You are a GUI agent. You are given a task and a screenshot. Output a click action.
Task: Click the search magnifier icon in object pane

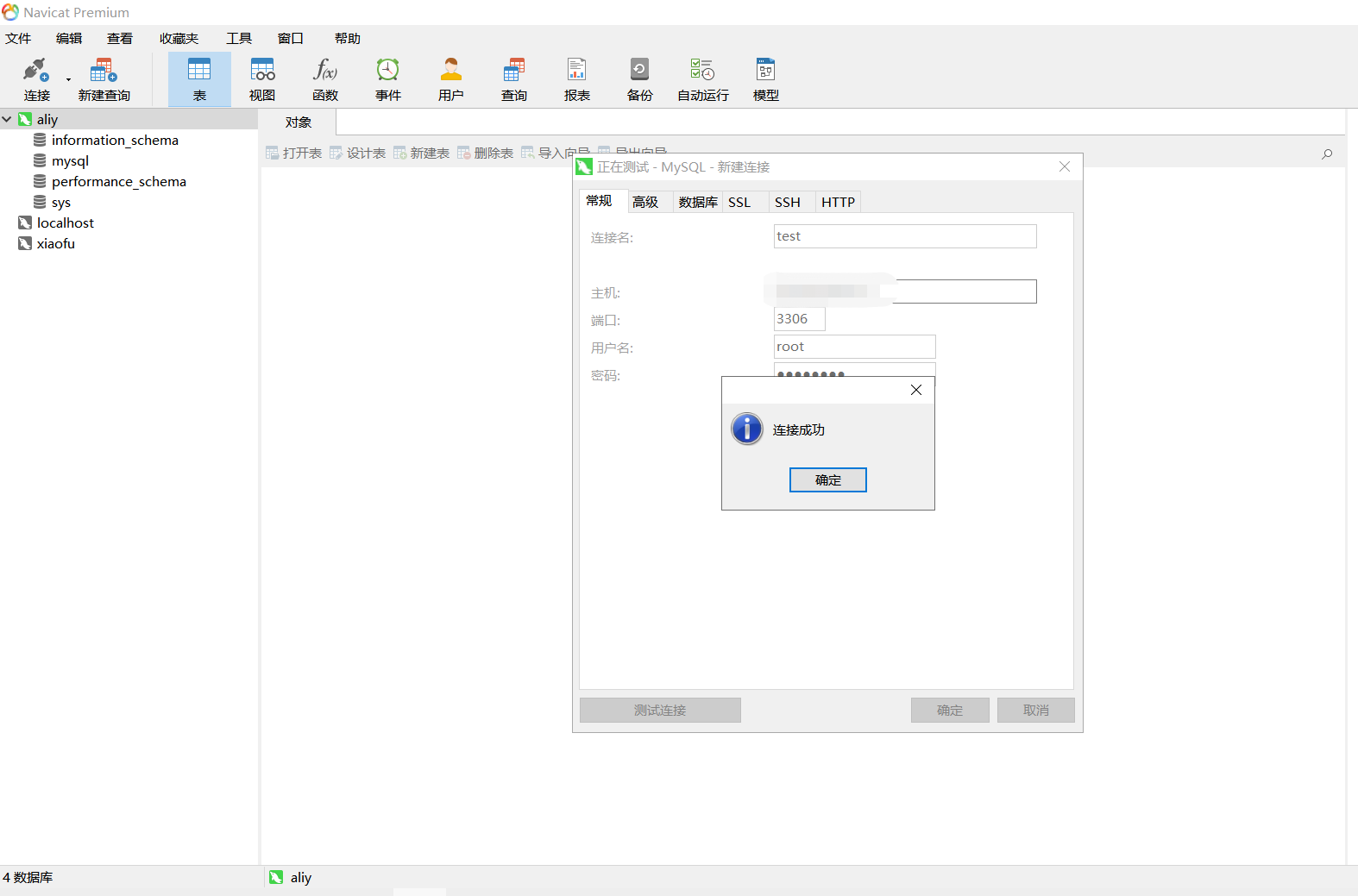click(1327, 154)
